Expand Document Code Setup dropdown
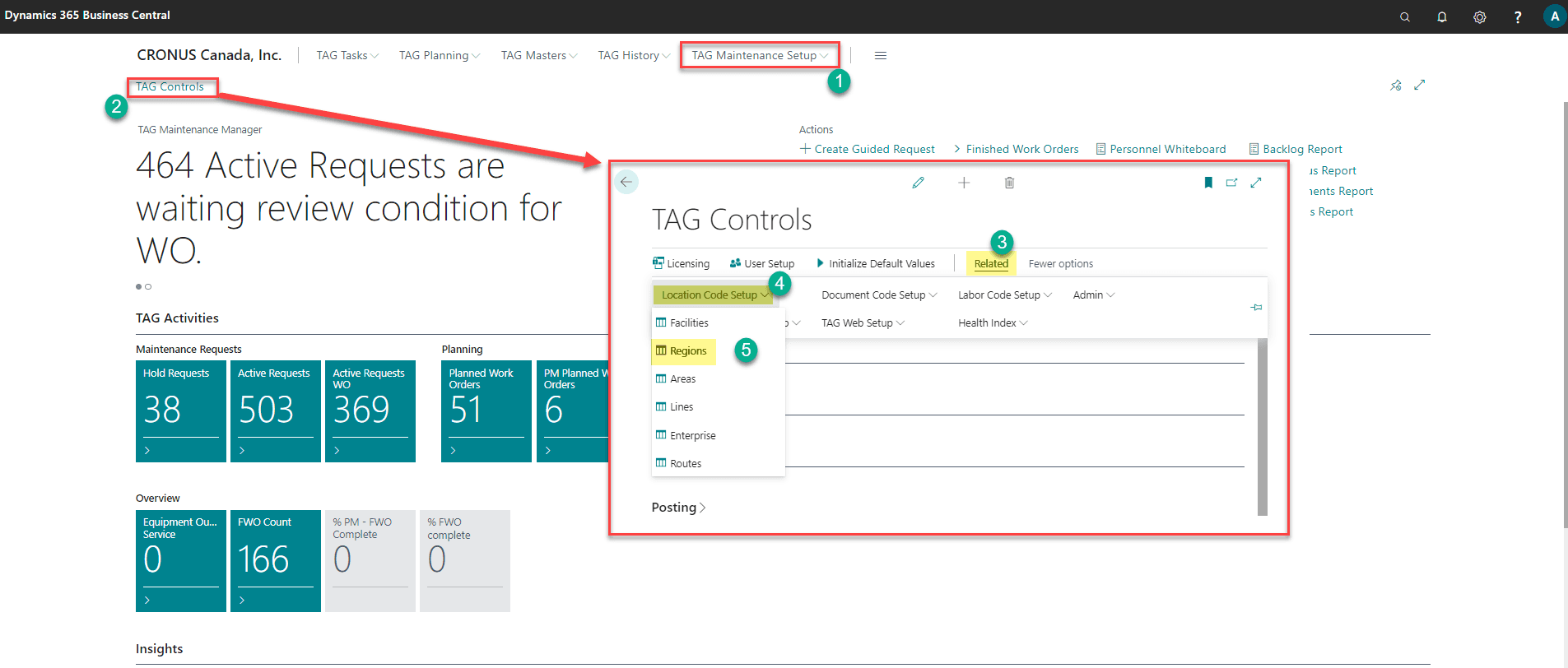The image size is (1568, 668). click(879, 295)
